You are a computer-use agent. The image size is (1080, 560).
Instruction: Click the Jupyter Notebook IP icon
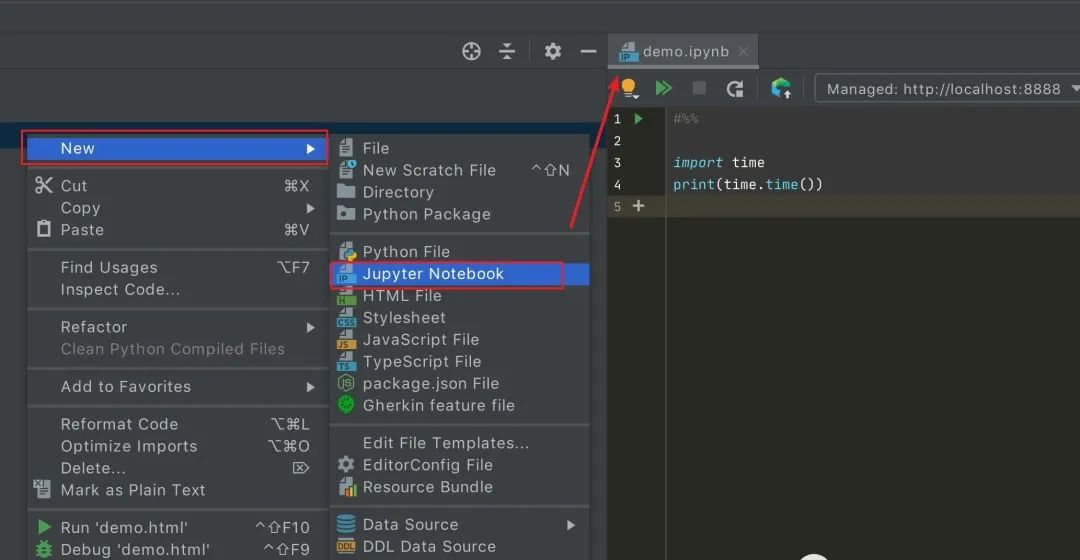pyautogui.click(x=346, y=274)
